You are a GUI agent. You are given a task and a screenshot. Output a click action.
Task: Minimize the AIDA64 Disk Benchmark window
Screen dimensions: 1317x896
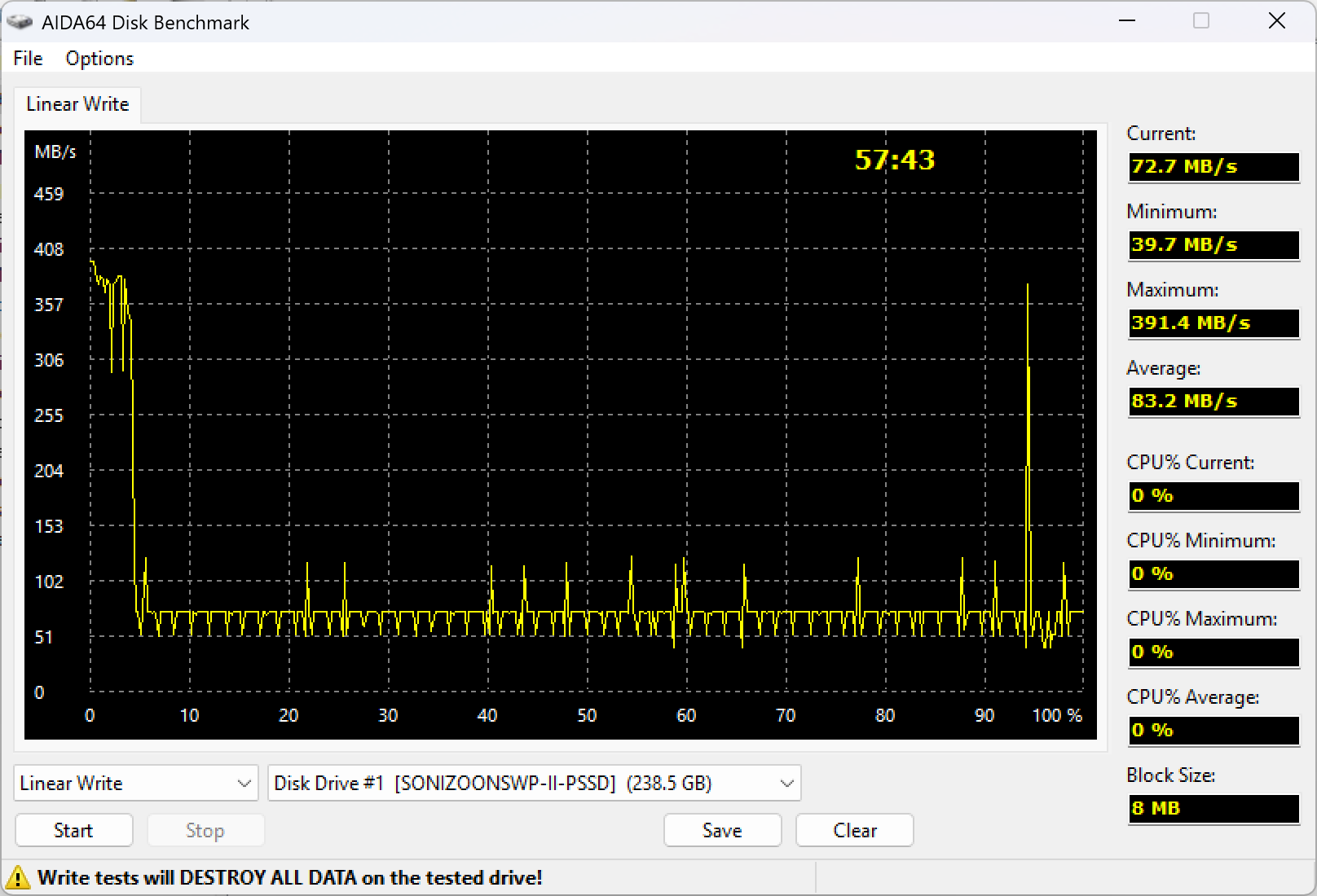pyautogui.click(x=1127, y=21)
